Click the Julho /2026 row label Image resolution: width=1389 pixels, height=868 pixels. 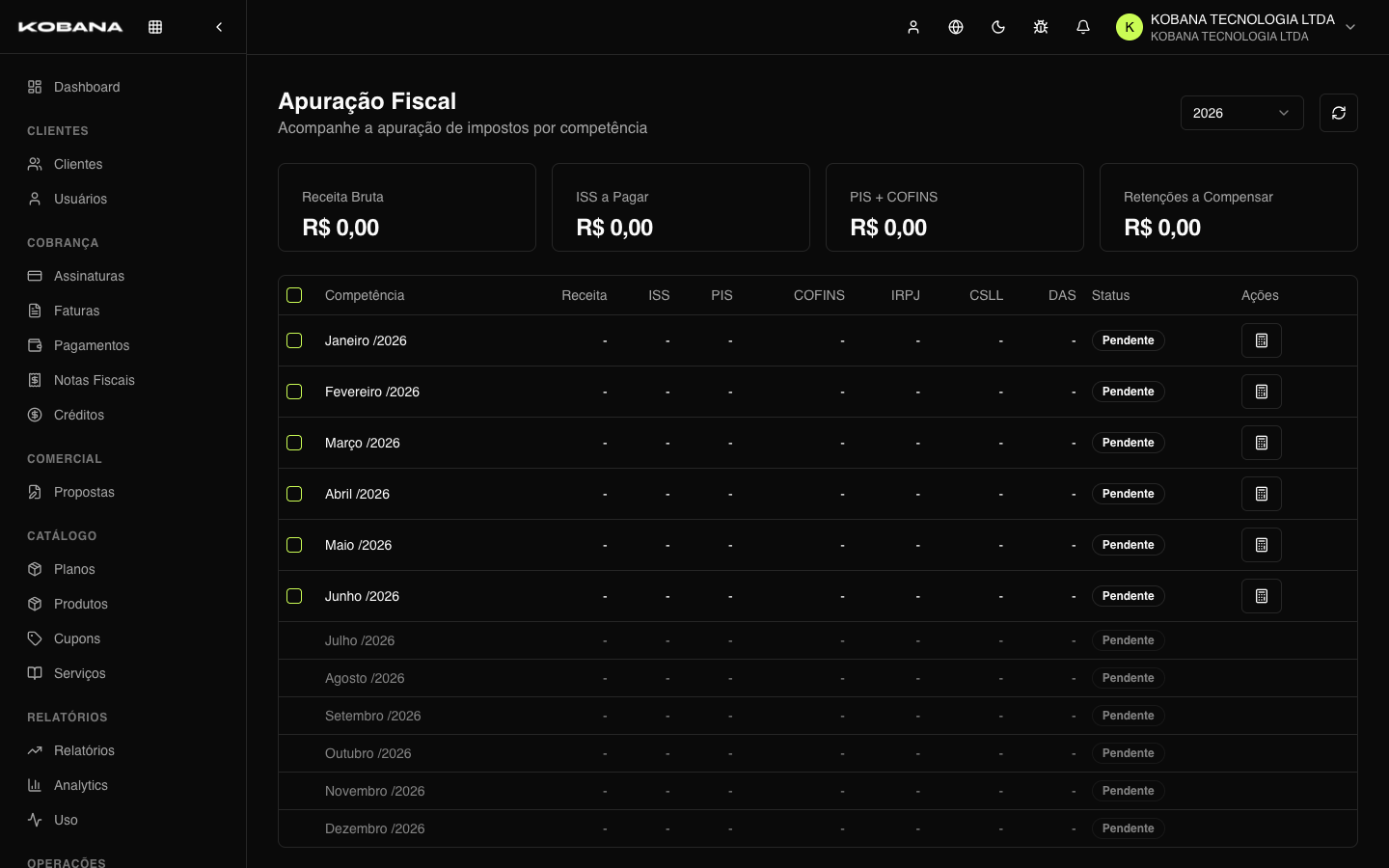tap(360, 640)
